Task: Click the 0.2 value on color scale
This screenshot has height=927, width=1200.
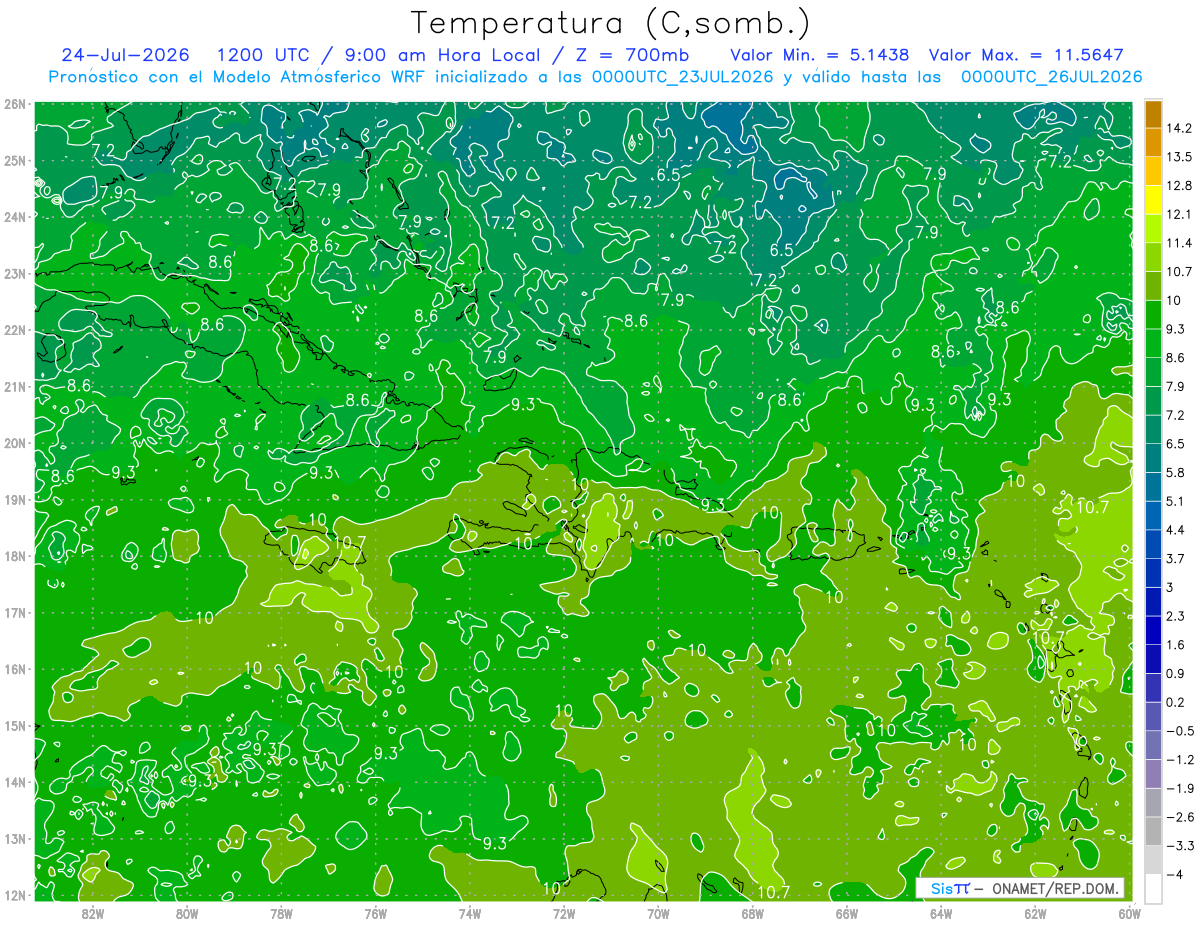Action: point(1175,702)
